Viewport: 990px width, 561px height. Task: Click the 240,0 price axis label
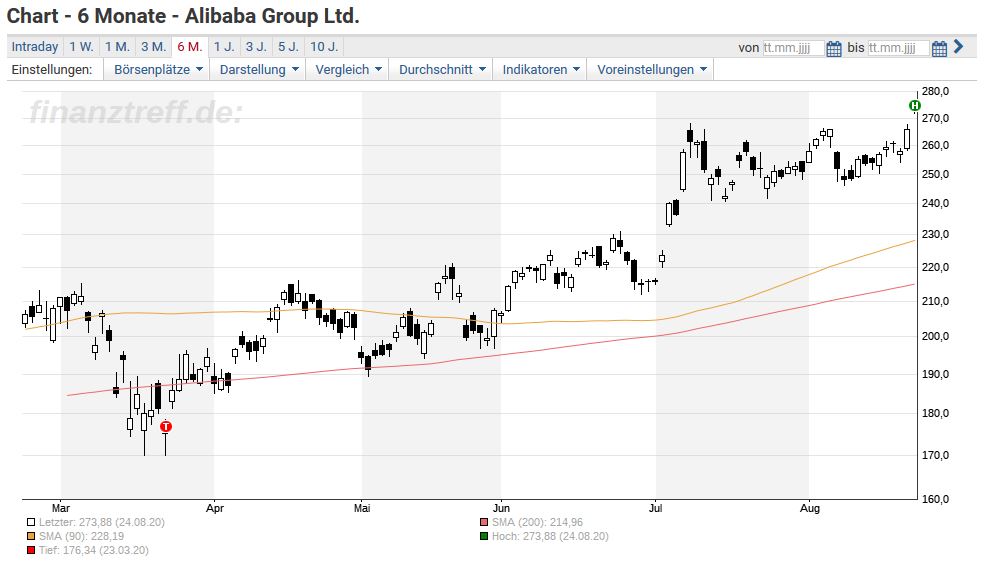(935, 203)
